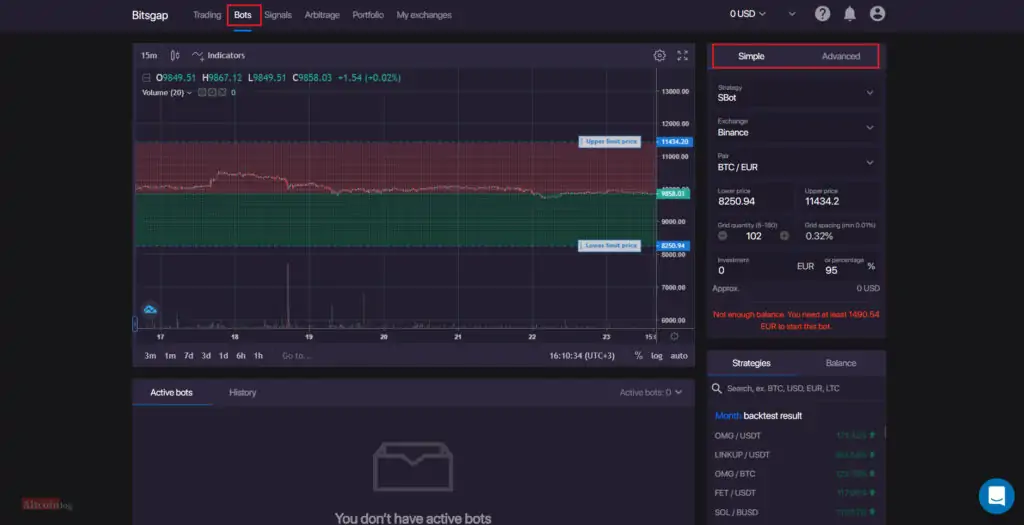Click the Upper limit price line label
The height and width of the screenshot is (525, 1024).
[x=609, y=141]
